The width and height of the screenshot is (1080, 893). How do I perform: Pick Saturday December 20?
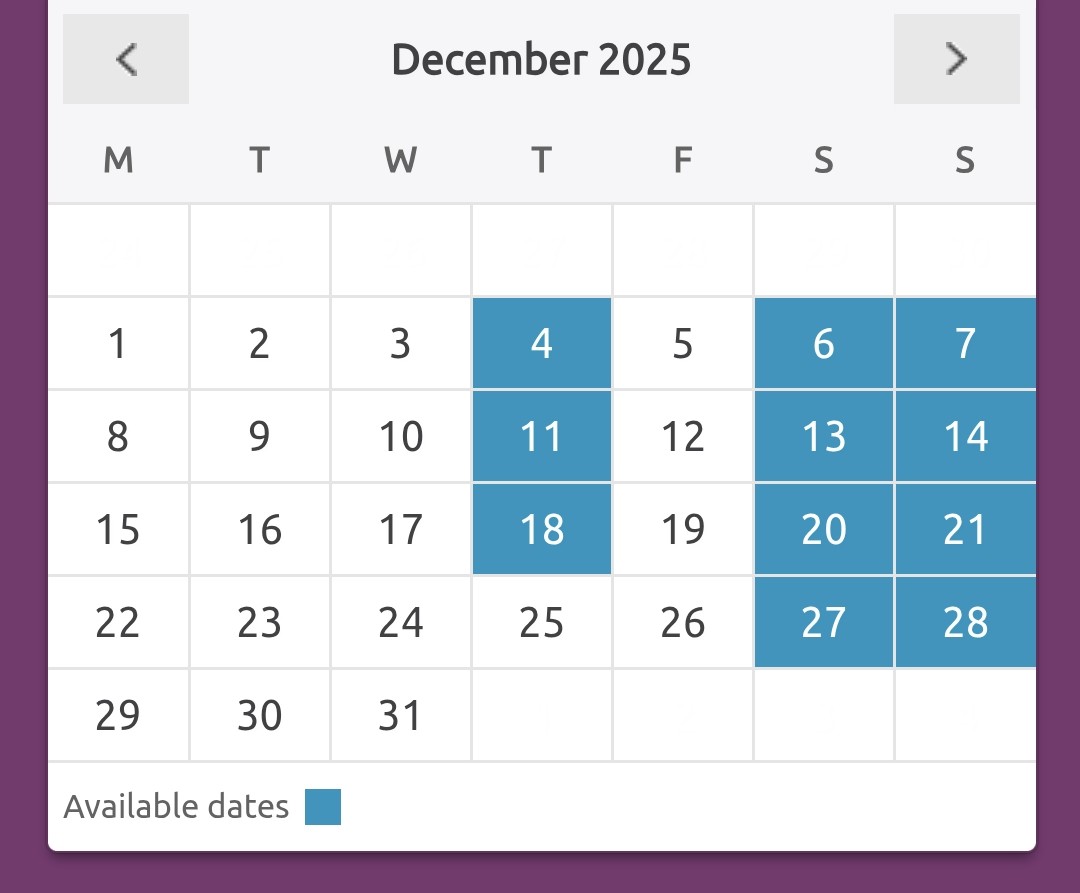point(824,529)
